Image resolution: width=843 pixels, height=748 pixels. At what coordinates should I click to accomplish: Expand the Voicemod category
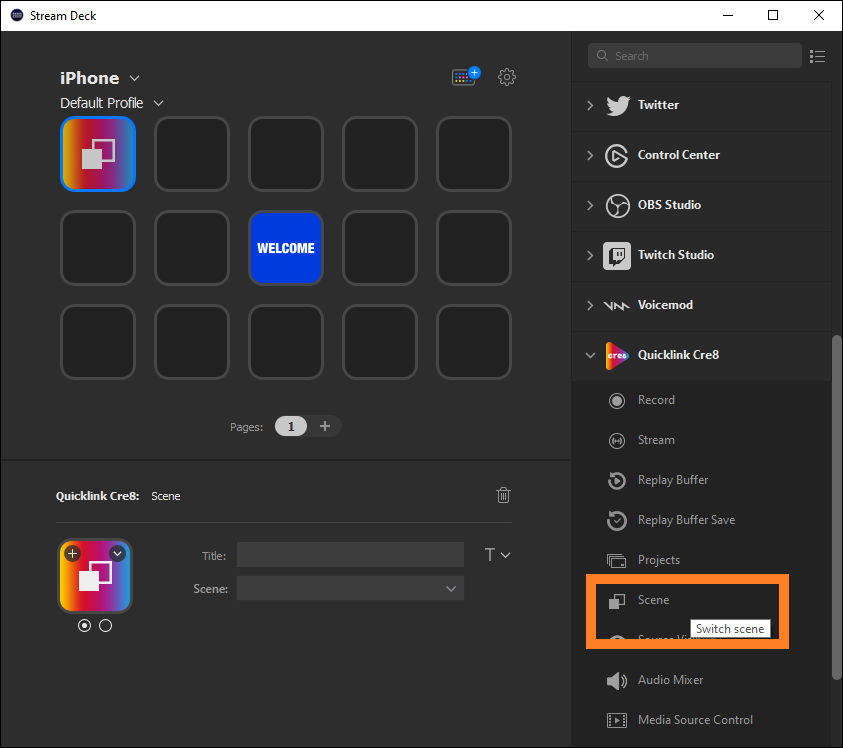click(590, 305)
